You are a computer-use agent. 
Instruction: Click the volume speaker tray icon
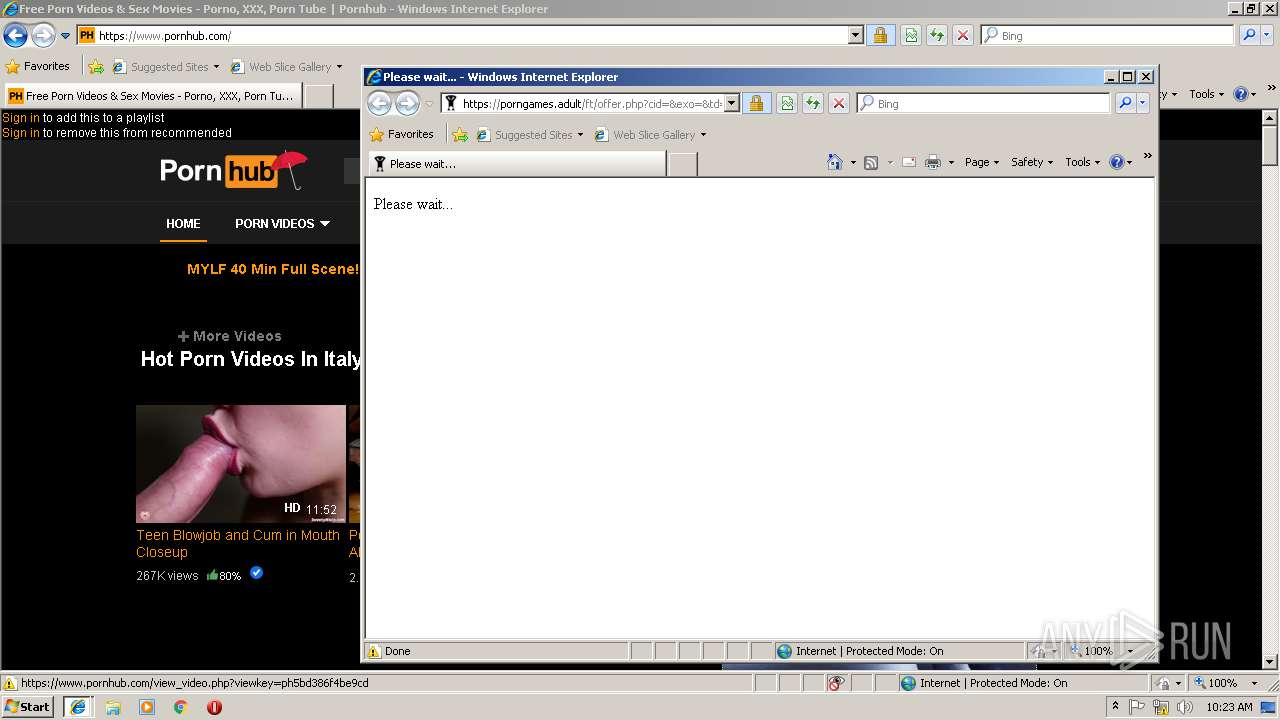(1185, 707)
